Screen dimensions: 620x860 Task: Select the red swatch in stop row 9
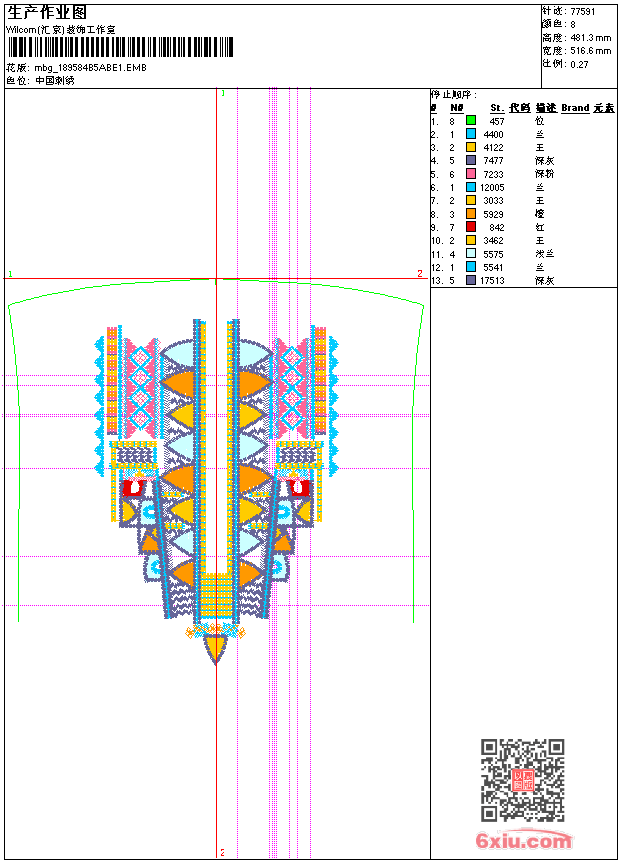point(471,227)
